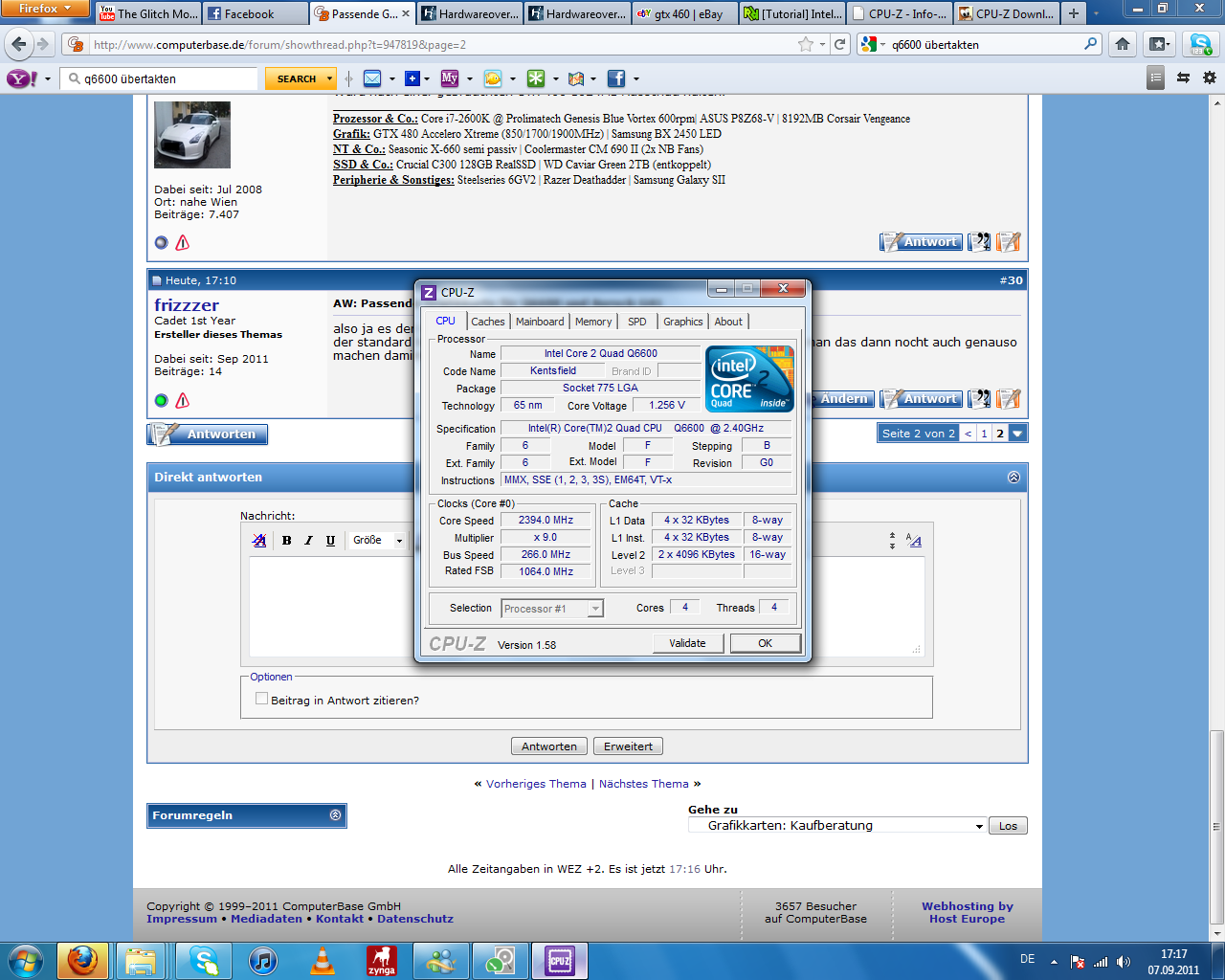The width and height of the screenshot is (1225, 980).
Task: Switch to 'gtx 460 | eBay' browser tab
Action: [684, 13]
